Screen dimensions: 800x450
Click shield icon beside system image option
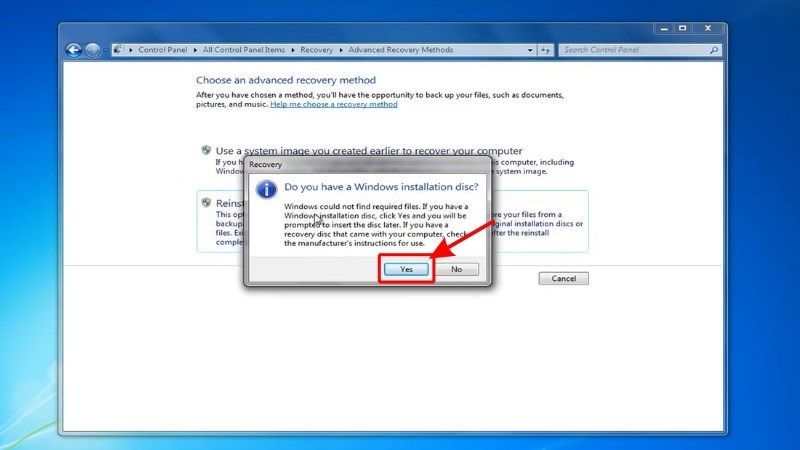(206, 150)
